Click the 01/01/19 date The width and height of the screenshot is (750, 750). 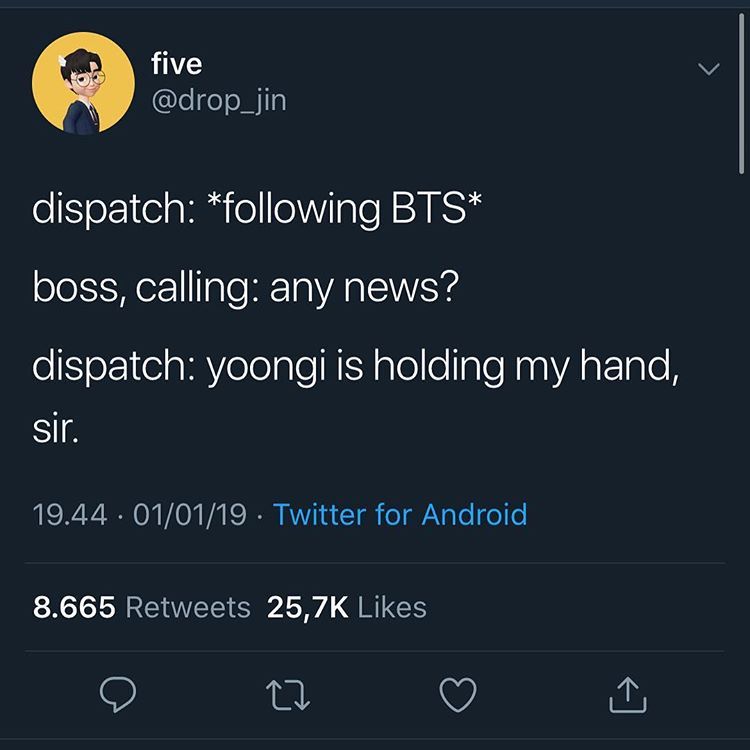tap(190, 515)
